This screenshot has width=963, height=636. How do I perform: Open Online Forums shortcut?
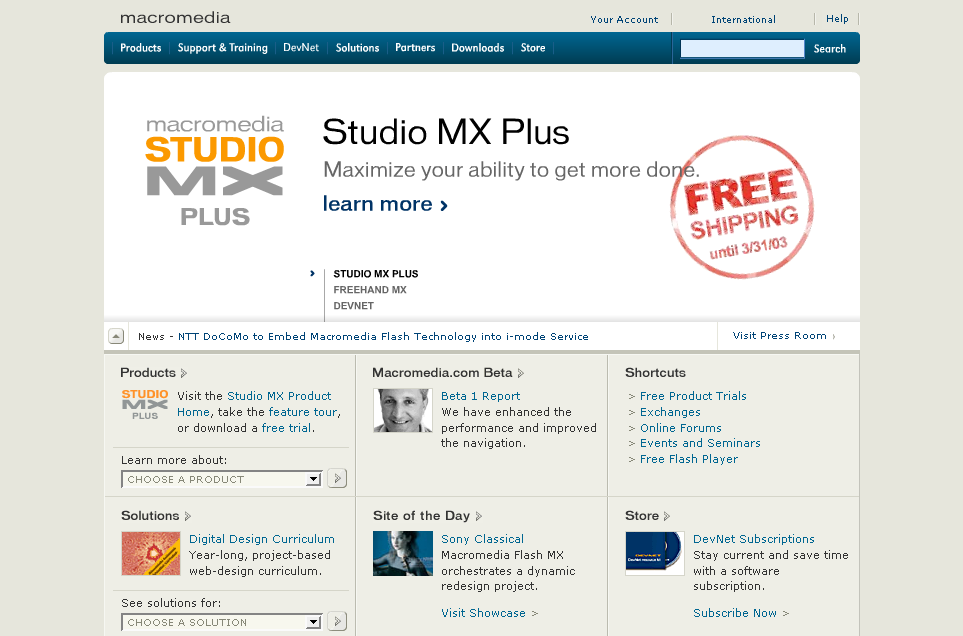tap(680, 428)
